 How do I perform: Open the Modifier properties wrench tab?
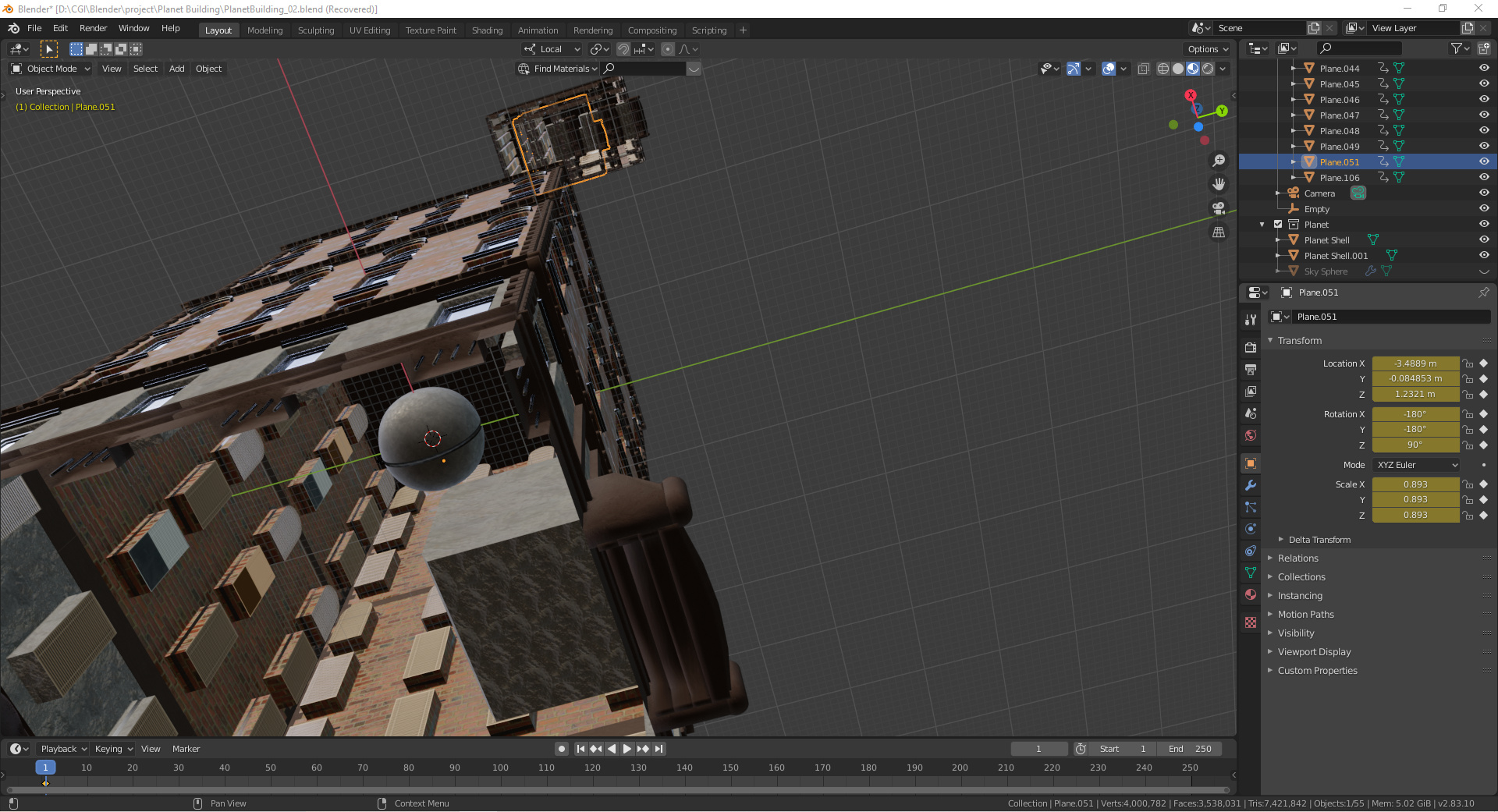[x=1251, y=485]
